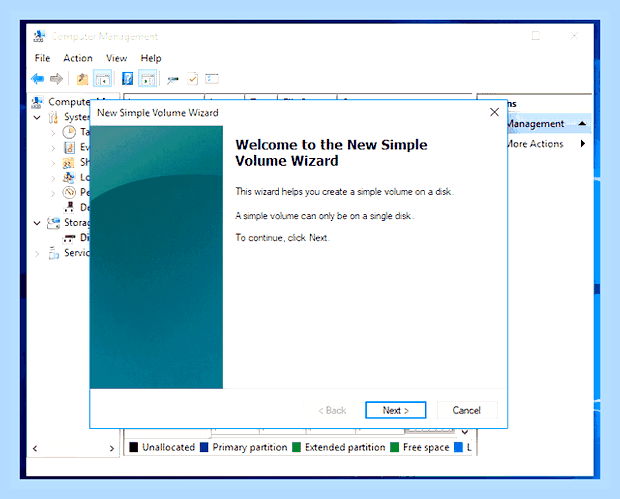The height and width of the screenshot is (499, 620).
Task: Click tree pane scroll left arrow
Action: click(x=35, y=448)
